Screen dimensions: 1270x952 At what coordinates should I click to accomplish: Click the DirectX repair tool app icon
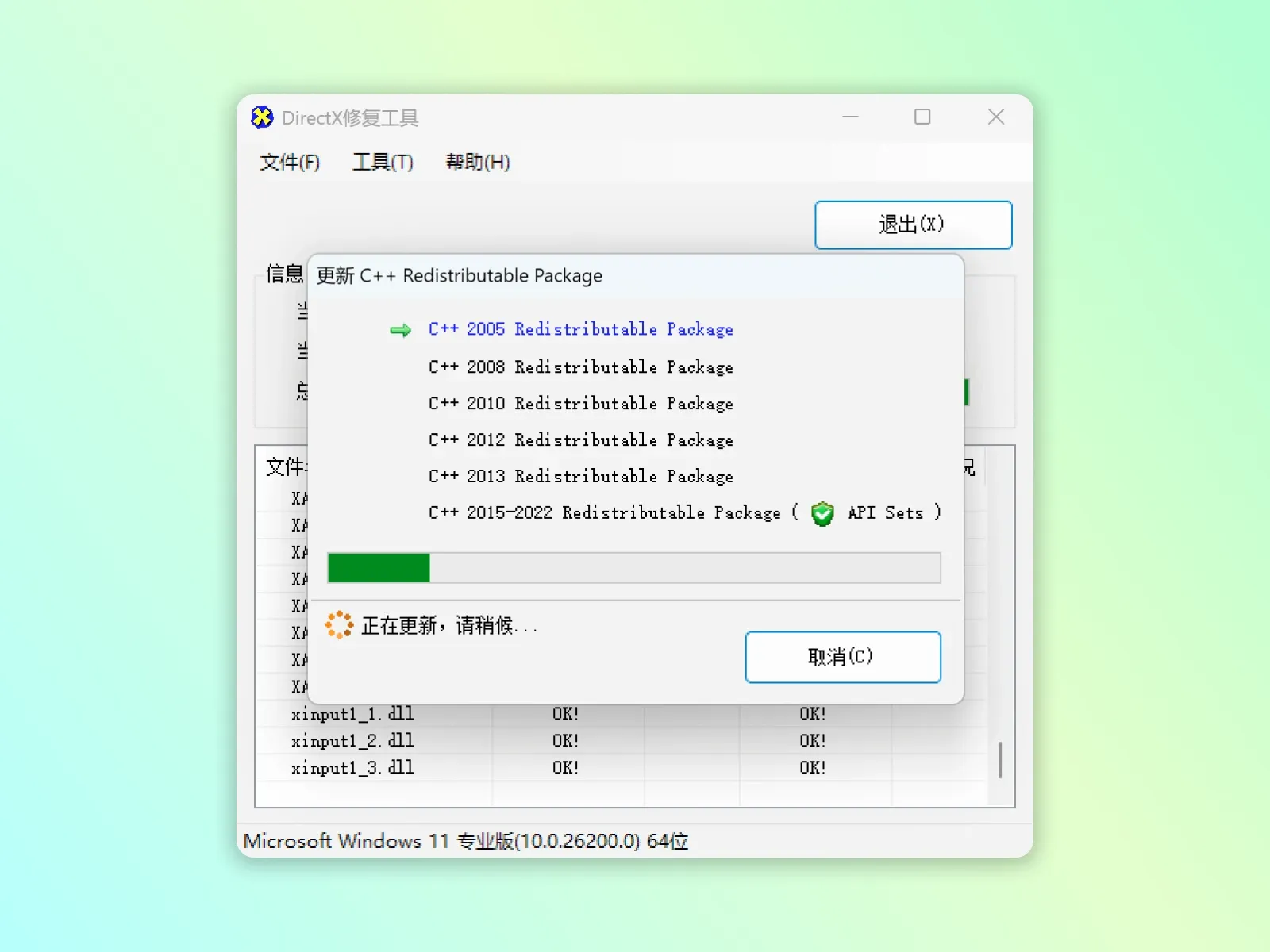[x=262, y=117]
